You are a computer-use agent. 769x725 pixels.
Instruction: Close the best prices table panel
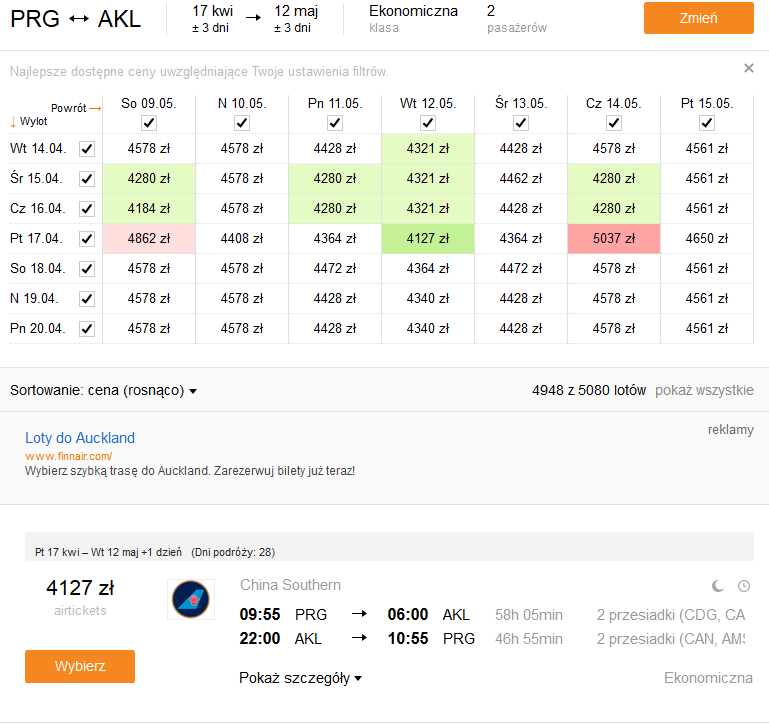[x=748, y=68]
